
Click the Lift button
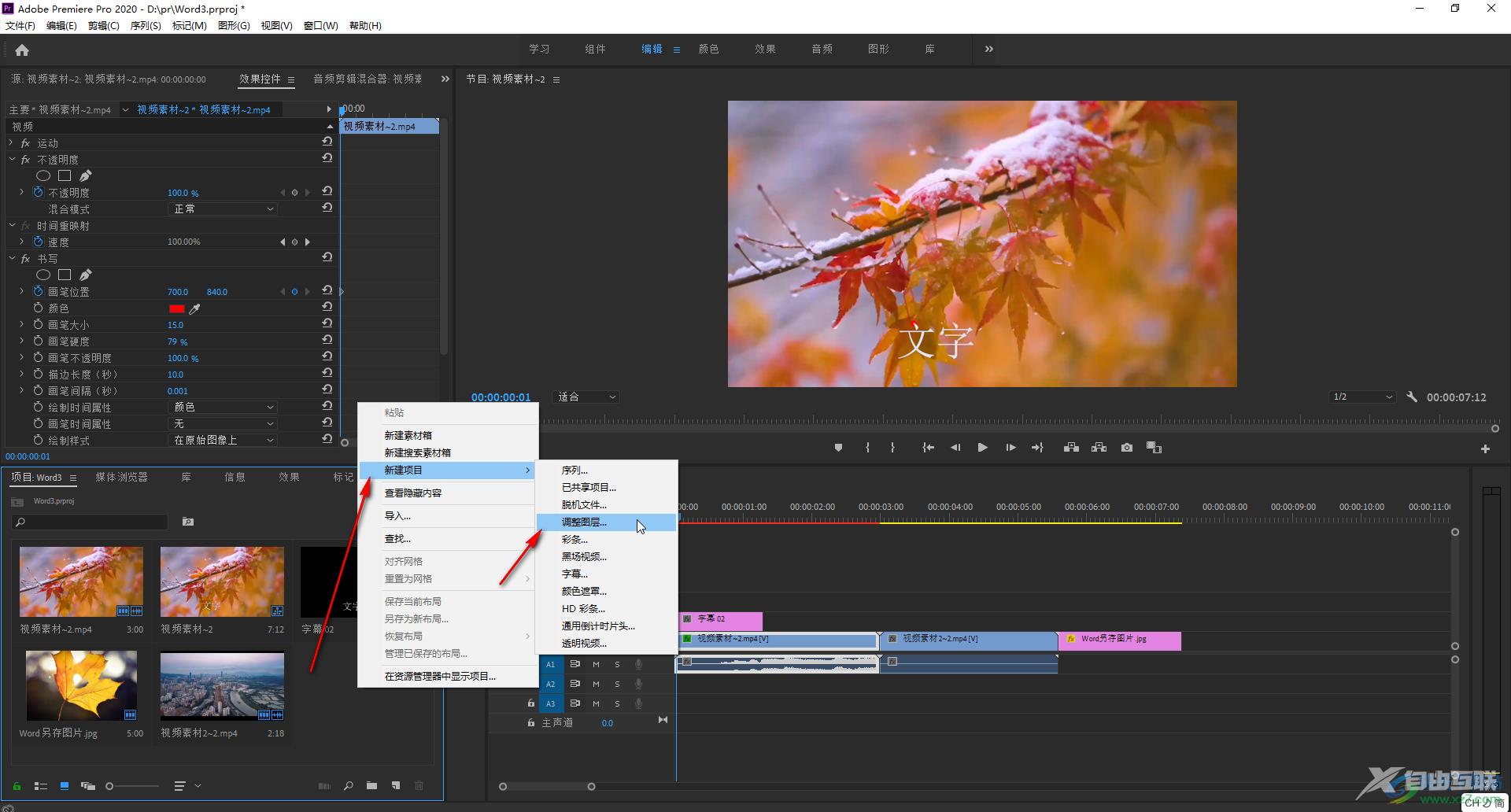(x=1071, y=448)
